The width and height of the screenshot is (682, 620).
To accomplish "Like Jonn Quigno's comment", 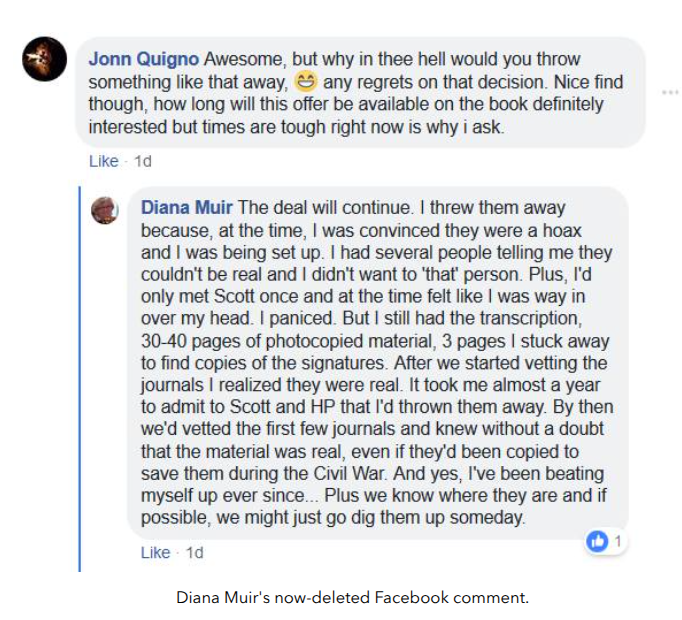I will point(103,161).
